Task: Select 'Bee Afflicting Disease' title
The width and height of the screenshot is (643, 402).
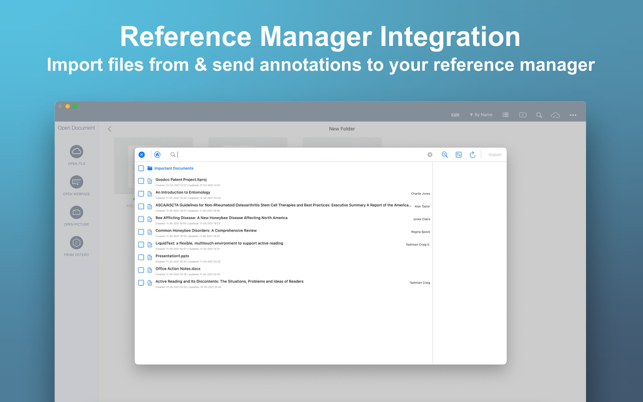Action: pyautogui.click(x=221, y=217)
